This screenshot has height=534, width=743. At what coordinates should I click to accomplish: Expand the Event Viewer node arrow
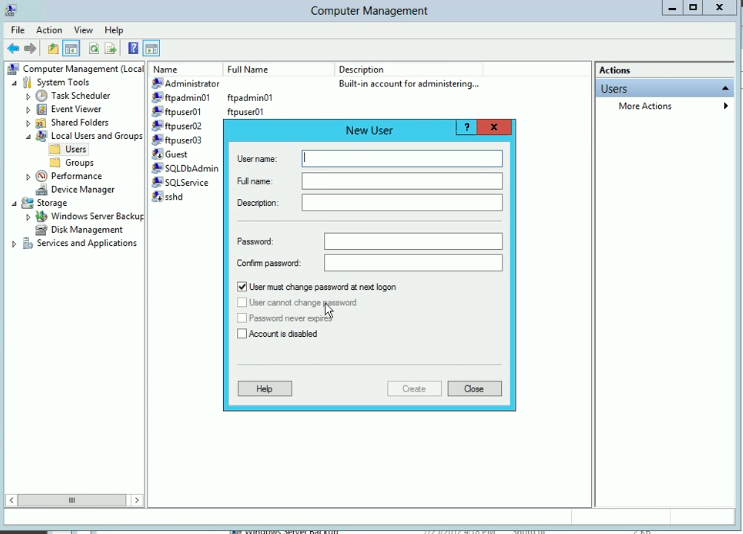[28, 109]
